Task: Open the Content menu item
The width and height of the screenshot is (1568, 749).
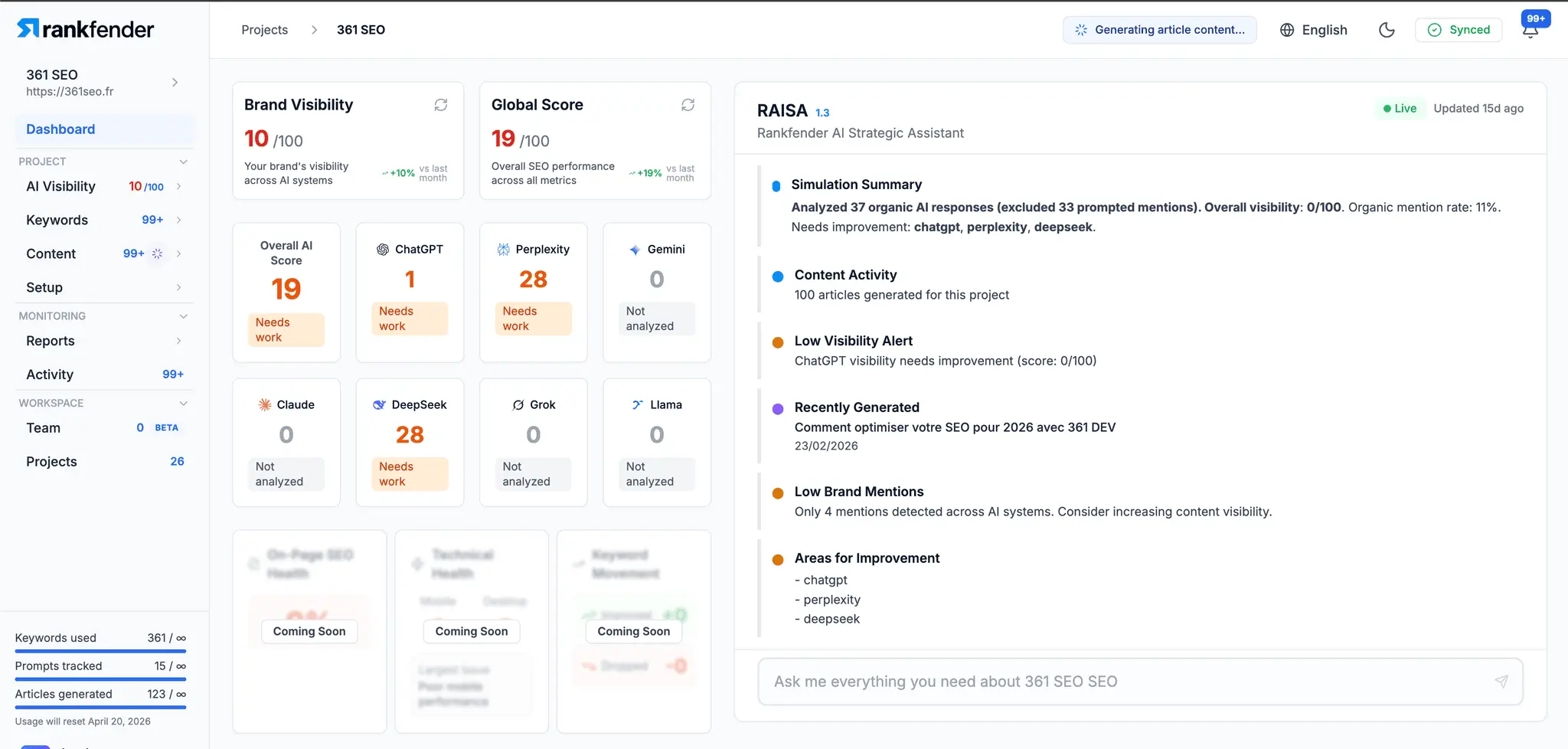Action: 105,253
